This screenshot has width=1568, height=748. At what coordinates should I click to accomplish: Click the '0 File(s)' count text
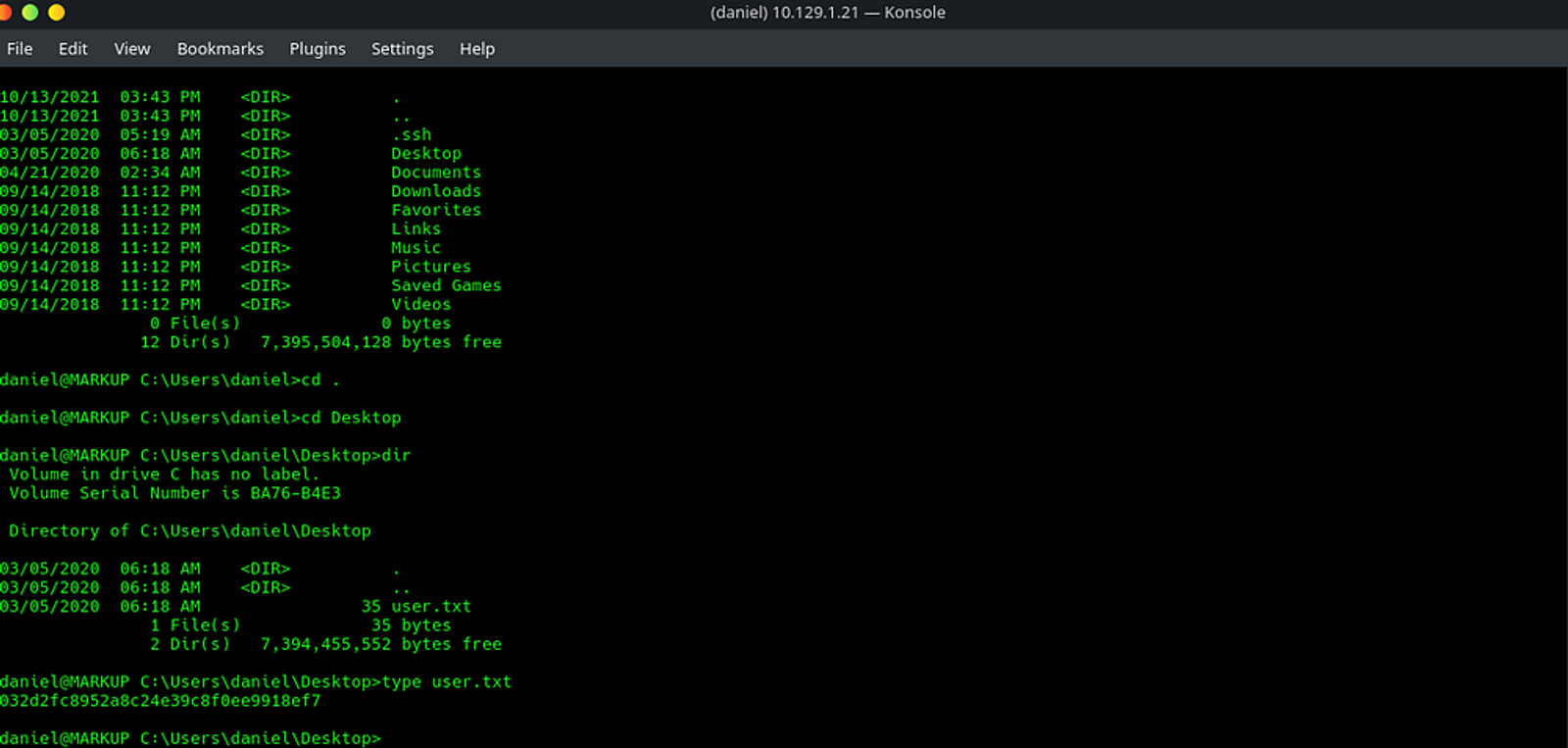pyautogui.click(x=195, y=324)
